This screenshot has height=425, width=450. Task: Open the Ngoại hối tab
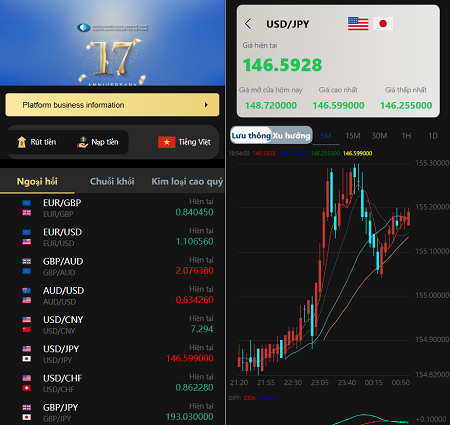pyautogui.click(x=37, y=181)
